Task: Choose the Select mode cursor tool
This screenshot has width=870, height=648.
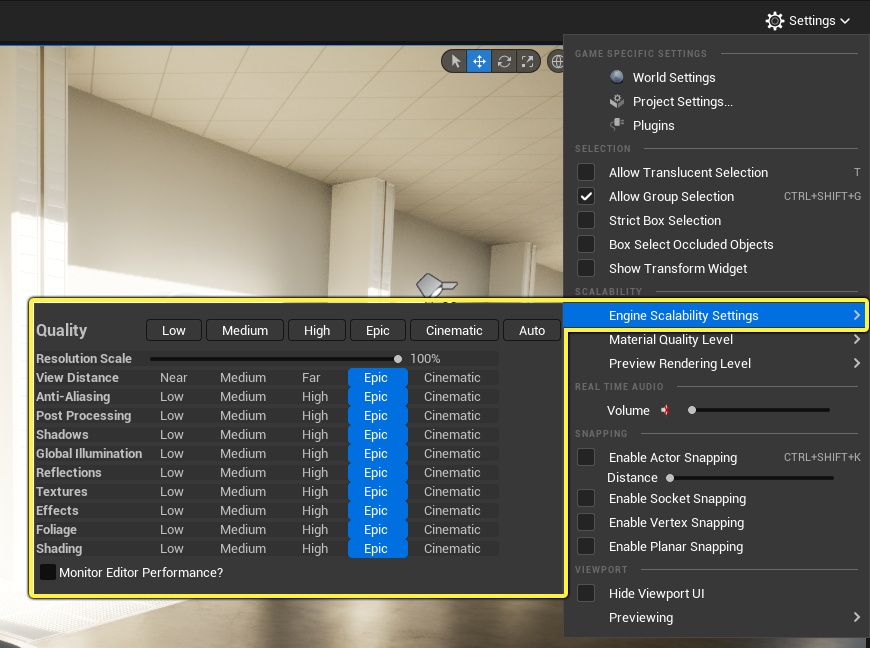Action: point(456,61)
